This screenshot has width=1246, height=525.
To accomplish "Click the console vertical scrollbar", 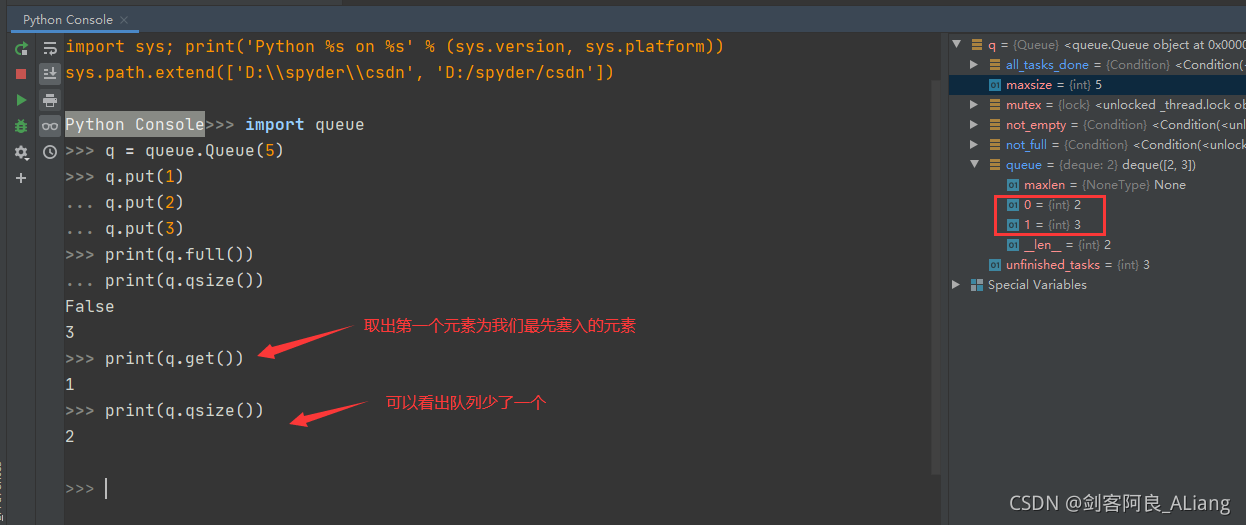I will click(936, 250).
